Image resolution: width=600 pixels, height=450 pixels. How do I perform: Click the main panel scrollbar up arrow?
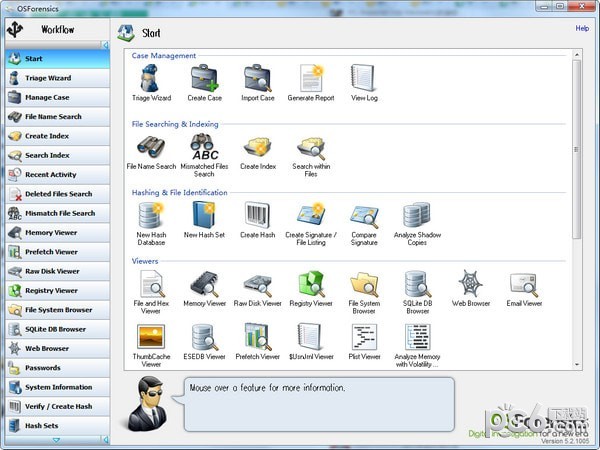(577, 55)
